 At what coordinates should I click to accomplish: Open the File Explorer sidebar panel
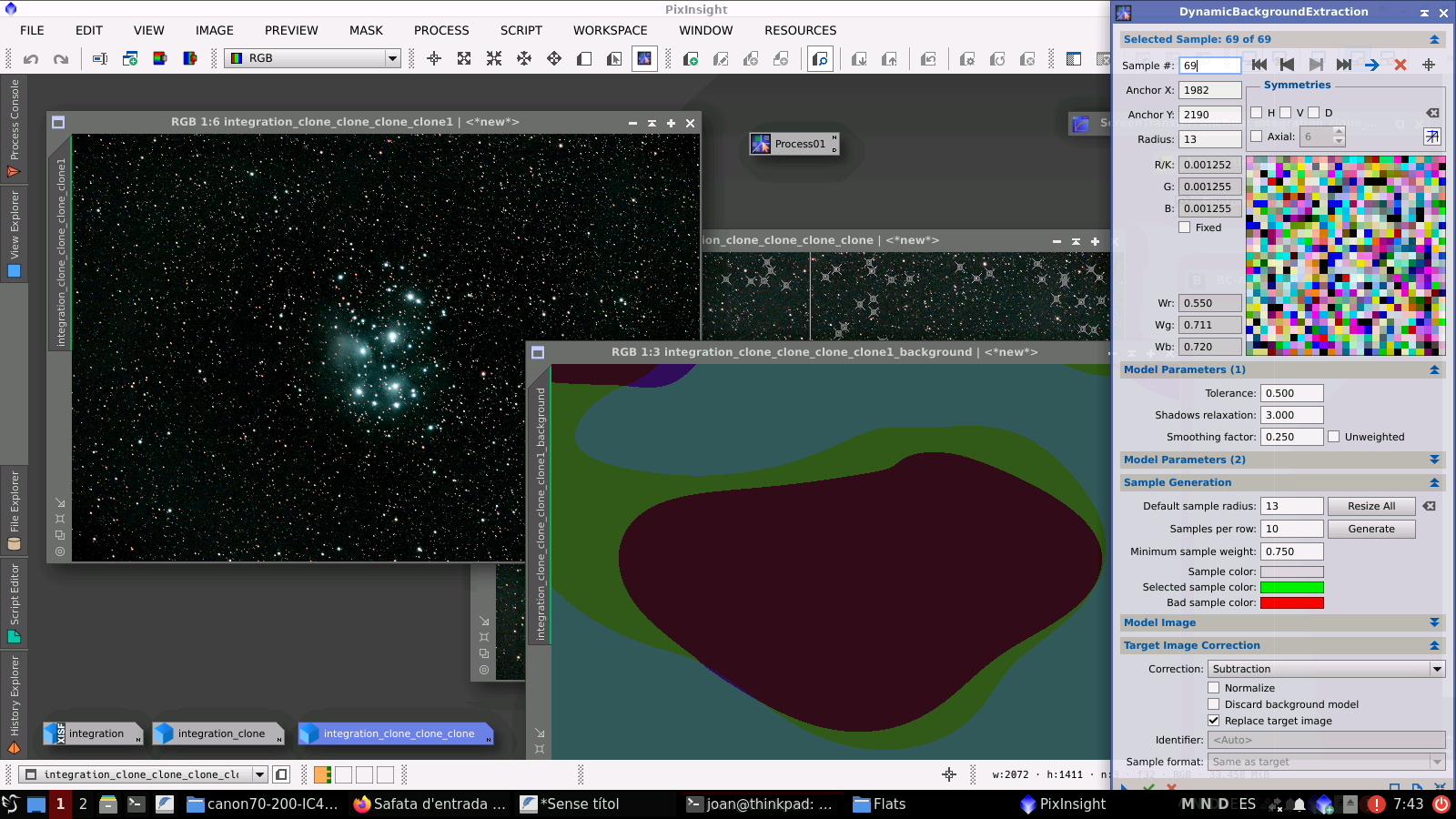[14, 510]
